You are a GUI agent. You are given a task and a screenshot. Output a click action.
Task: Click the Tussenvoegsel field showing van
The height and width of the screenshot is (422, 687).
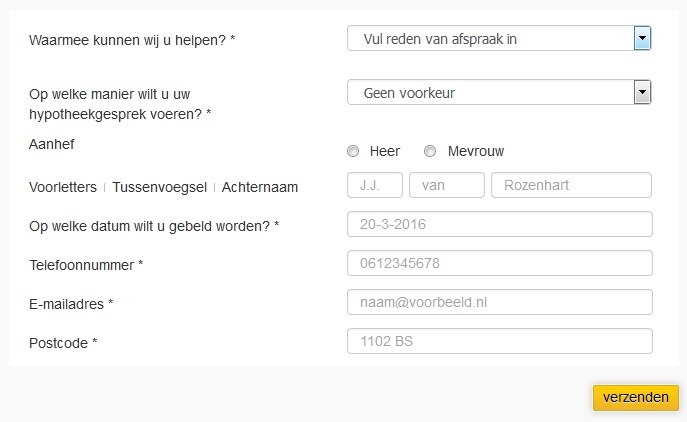click(447, 185)
